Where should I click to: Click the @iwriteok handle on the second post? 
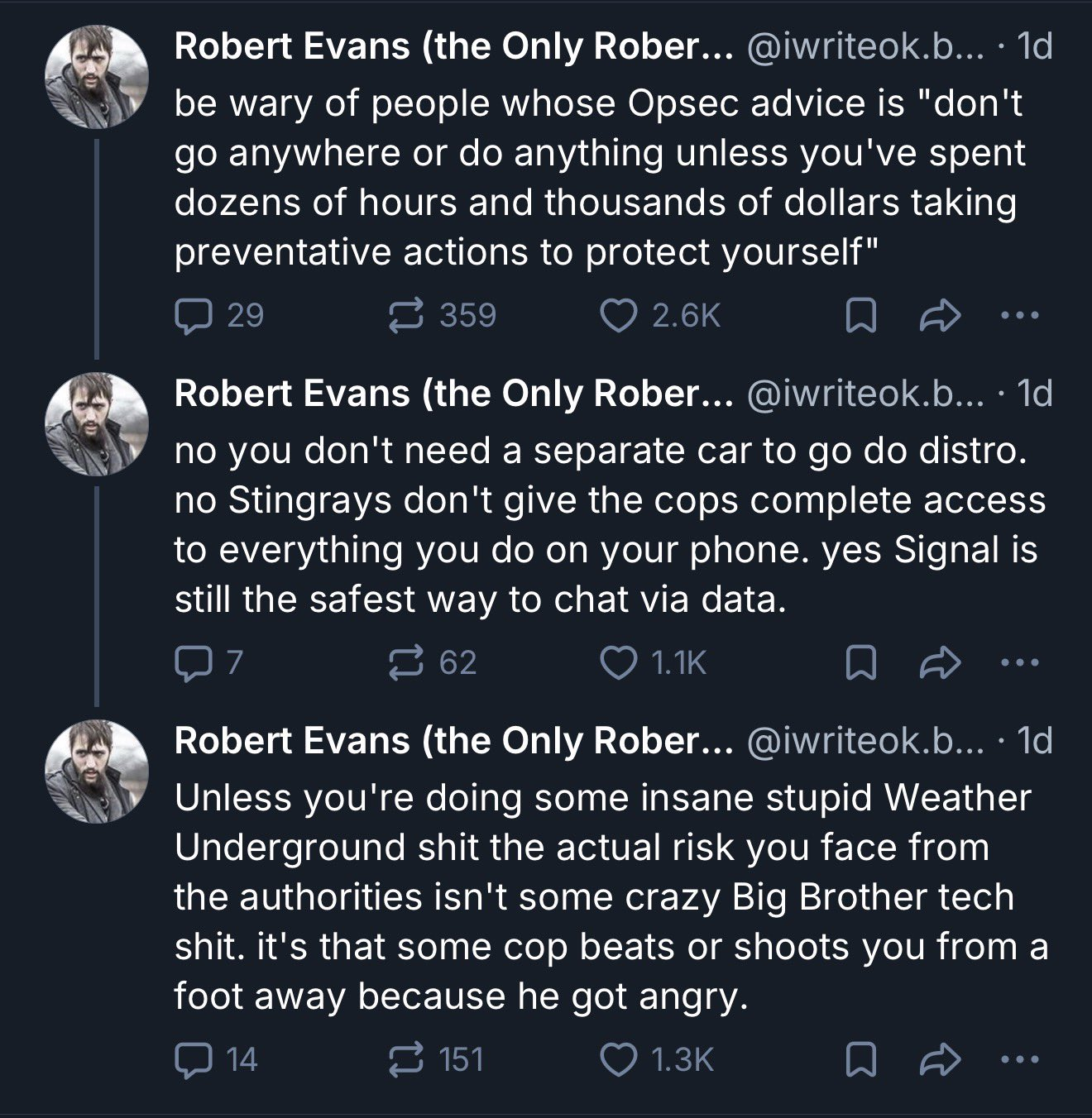(865, 394)
